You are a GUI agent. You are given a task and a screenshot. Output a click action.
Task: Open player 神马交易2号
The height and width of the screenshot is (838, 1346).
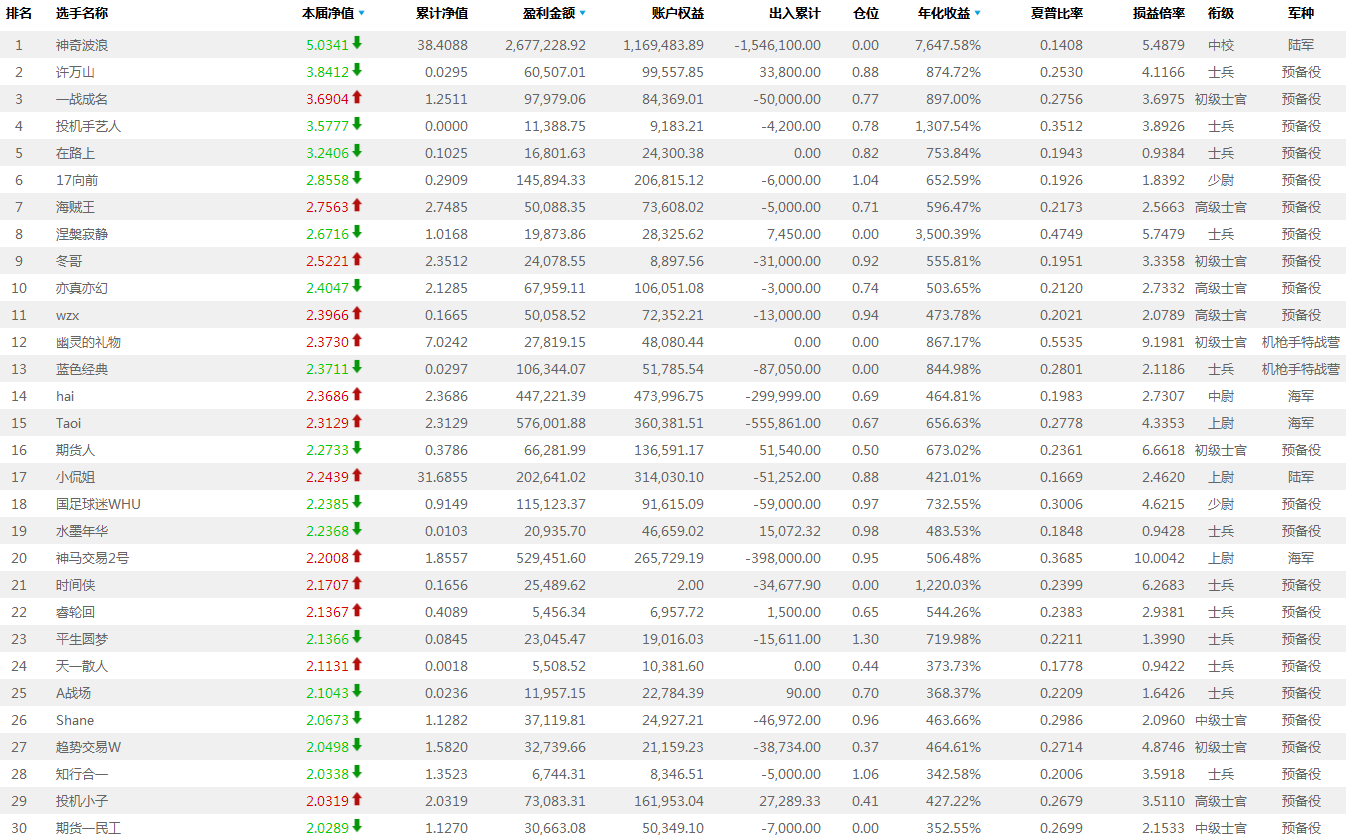tap(92, 558)
